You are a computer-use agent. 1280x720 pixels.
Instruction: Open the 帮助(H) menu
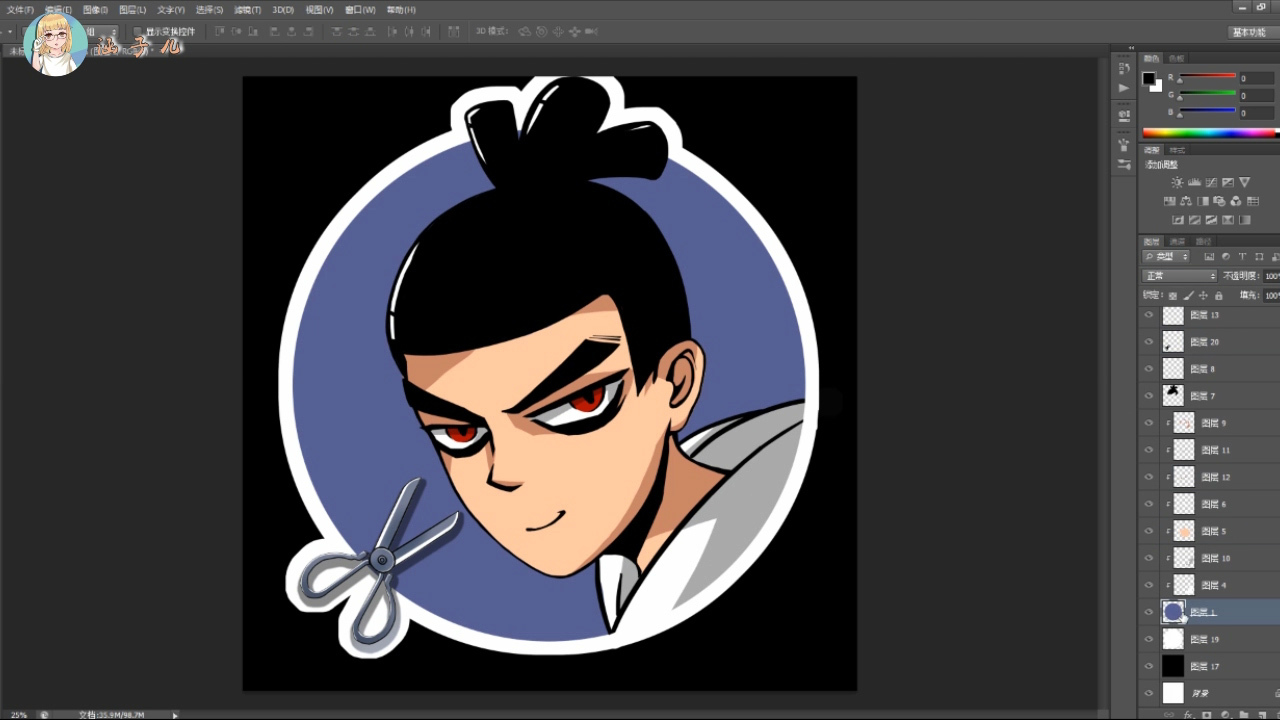tap(401, 10)
